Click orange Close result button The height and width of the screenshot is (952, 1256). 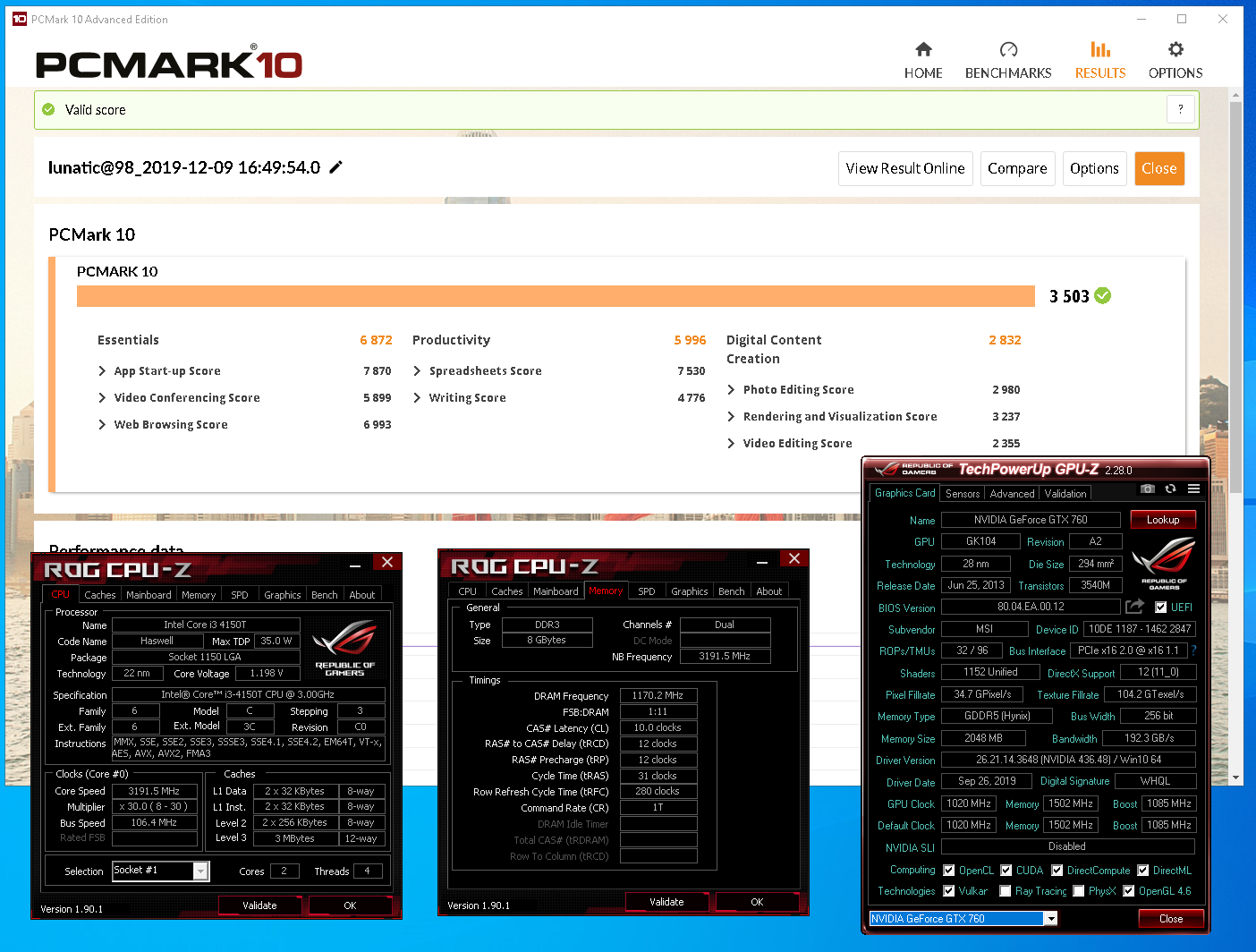(x=1159, y=168)
